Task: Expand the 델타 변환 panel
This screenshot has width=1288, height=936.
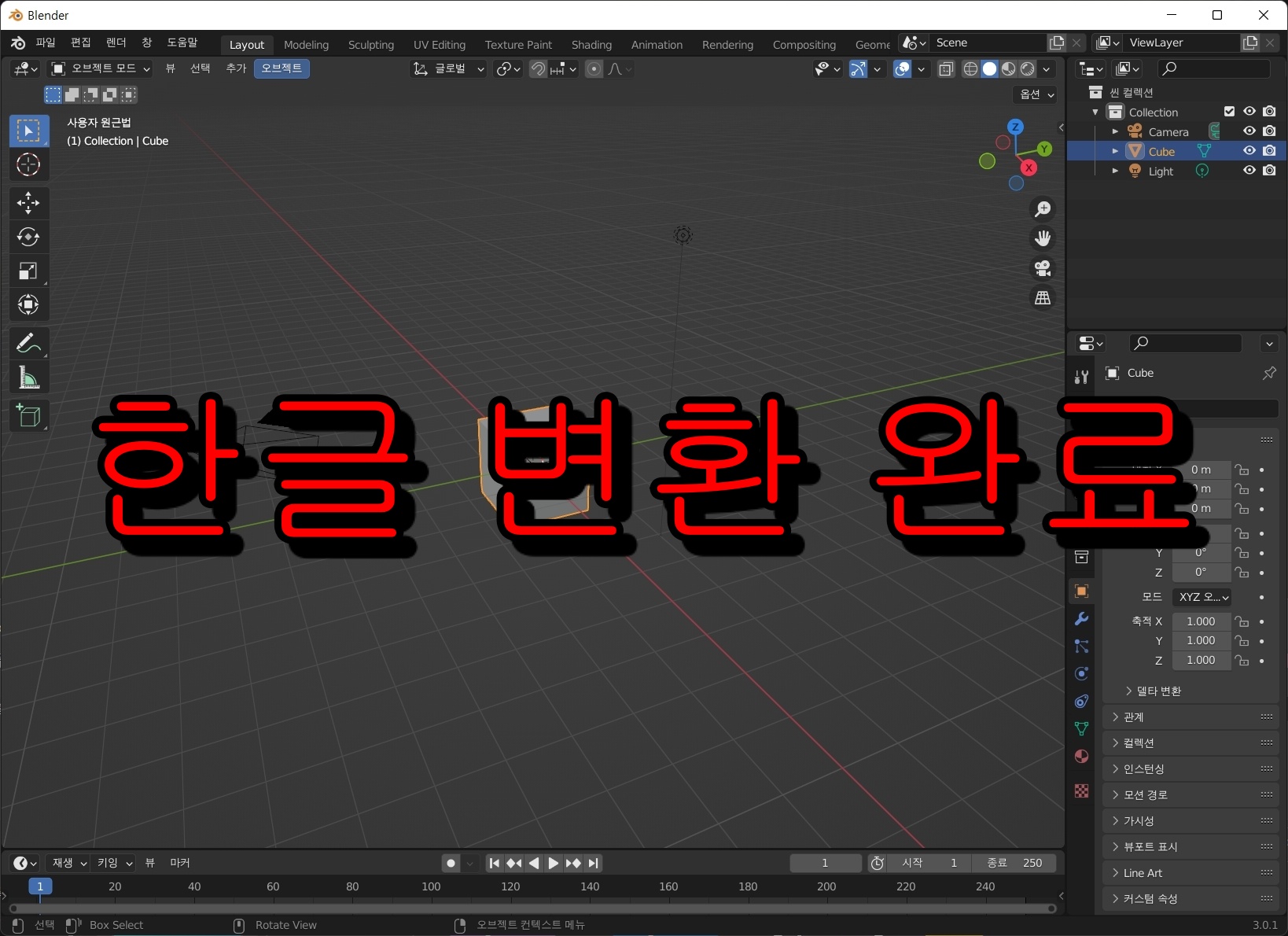Action: [1157, 691]
